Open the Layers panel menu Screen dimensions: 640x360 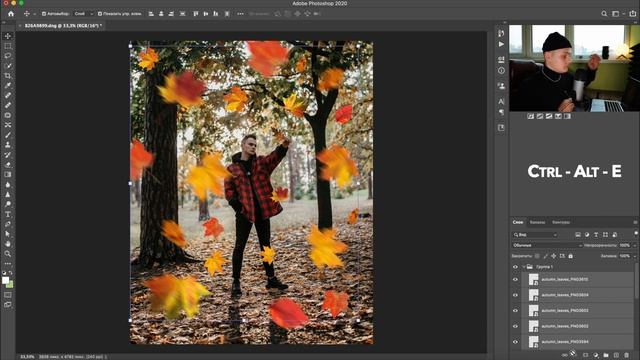coord(635,222)
